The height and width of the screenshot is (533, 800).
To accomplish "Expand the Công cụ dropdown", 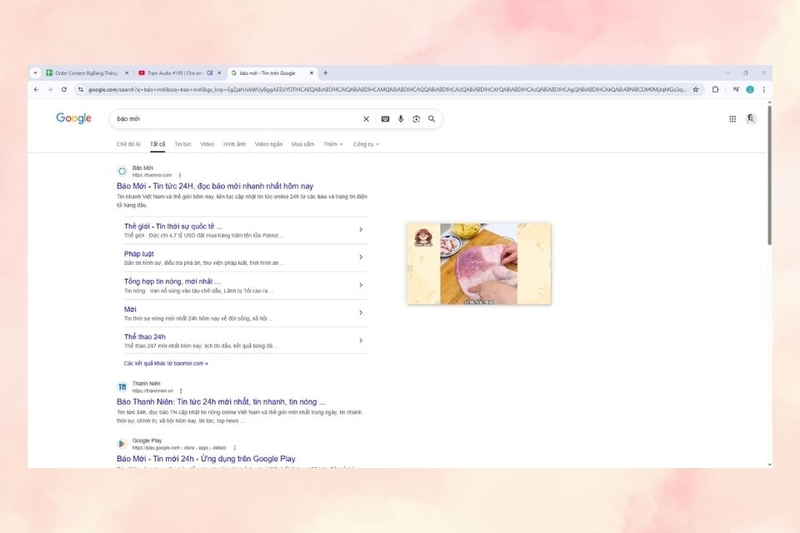I will point(366,144).
